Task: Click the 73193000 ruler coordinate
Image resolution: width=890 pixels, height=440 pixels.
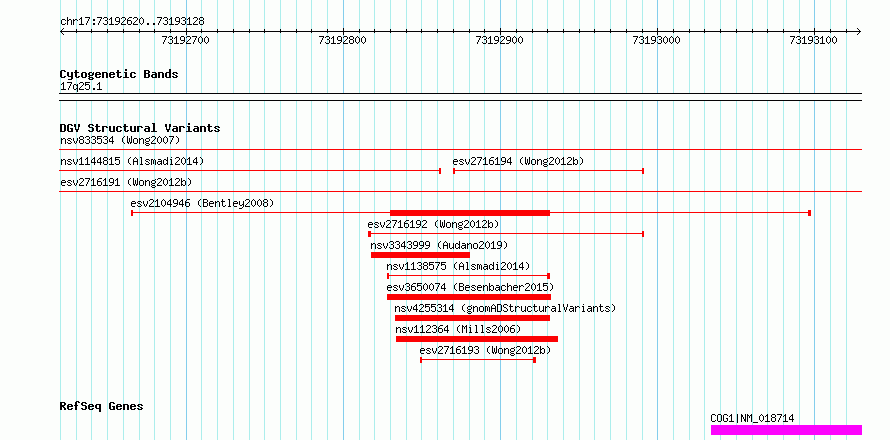Action: point(657,40)
